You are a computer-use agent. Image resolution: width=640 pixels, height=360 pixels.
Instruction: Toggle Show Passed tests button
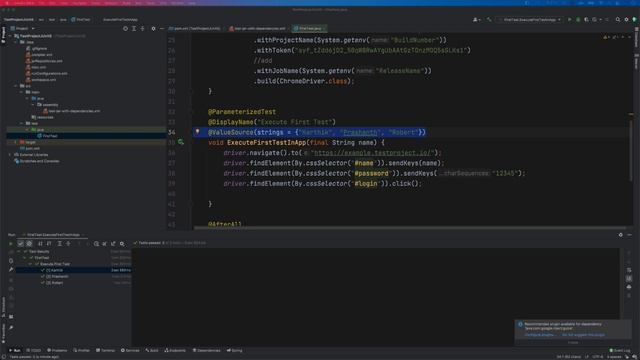click(x=20, y=244)
